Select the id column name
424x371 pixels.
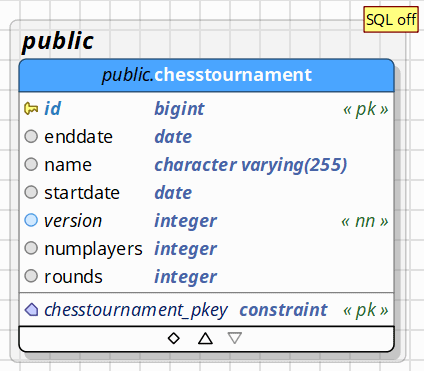point(53,109)
